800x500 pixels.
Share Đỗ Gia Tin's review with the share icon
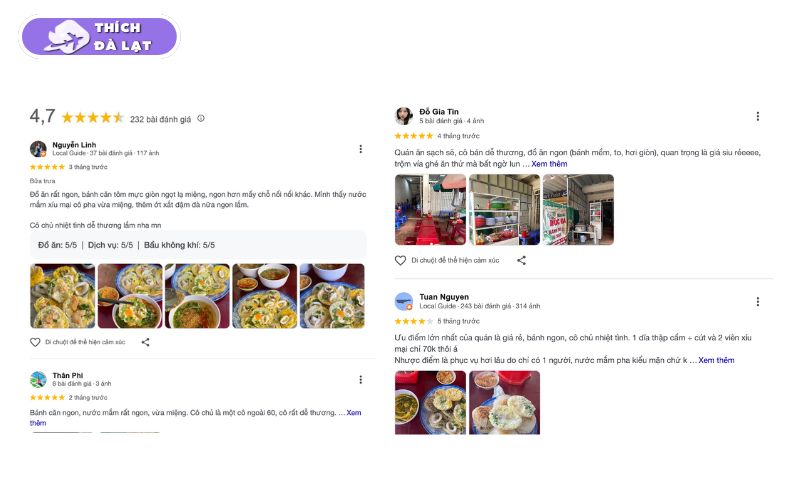click(521, 260)
